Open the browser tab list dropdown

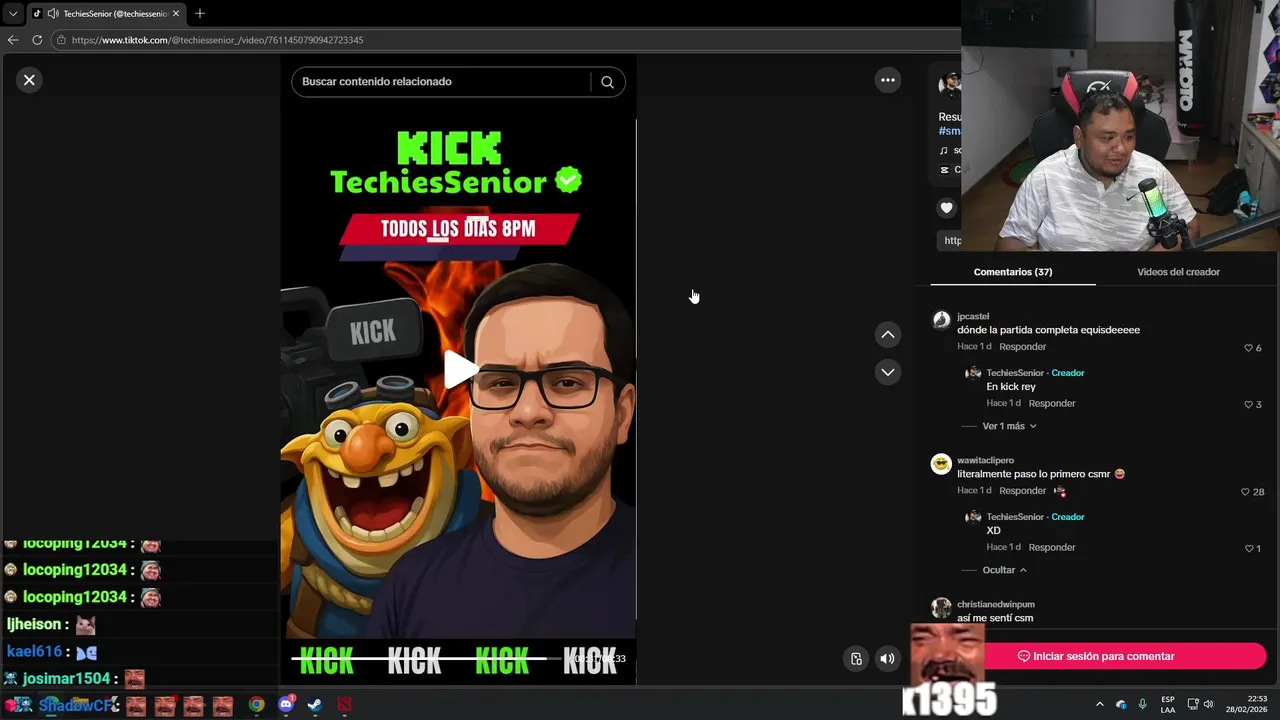pyautogui.click(x=13, y=14)
